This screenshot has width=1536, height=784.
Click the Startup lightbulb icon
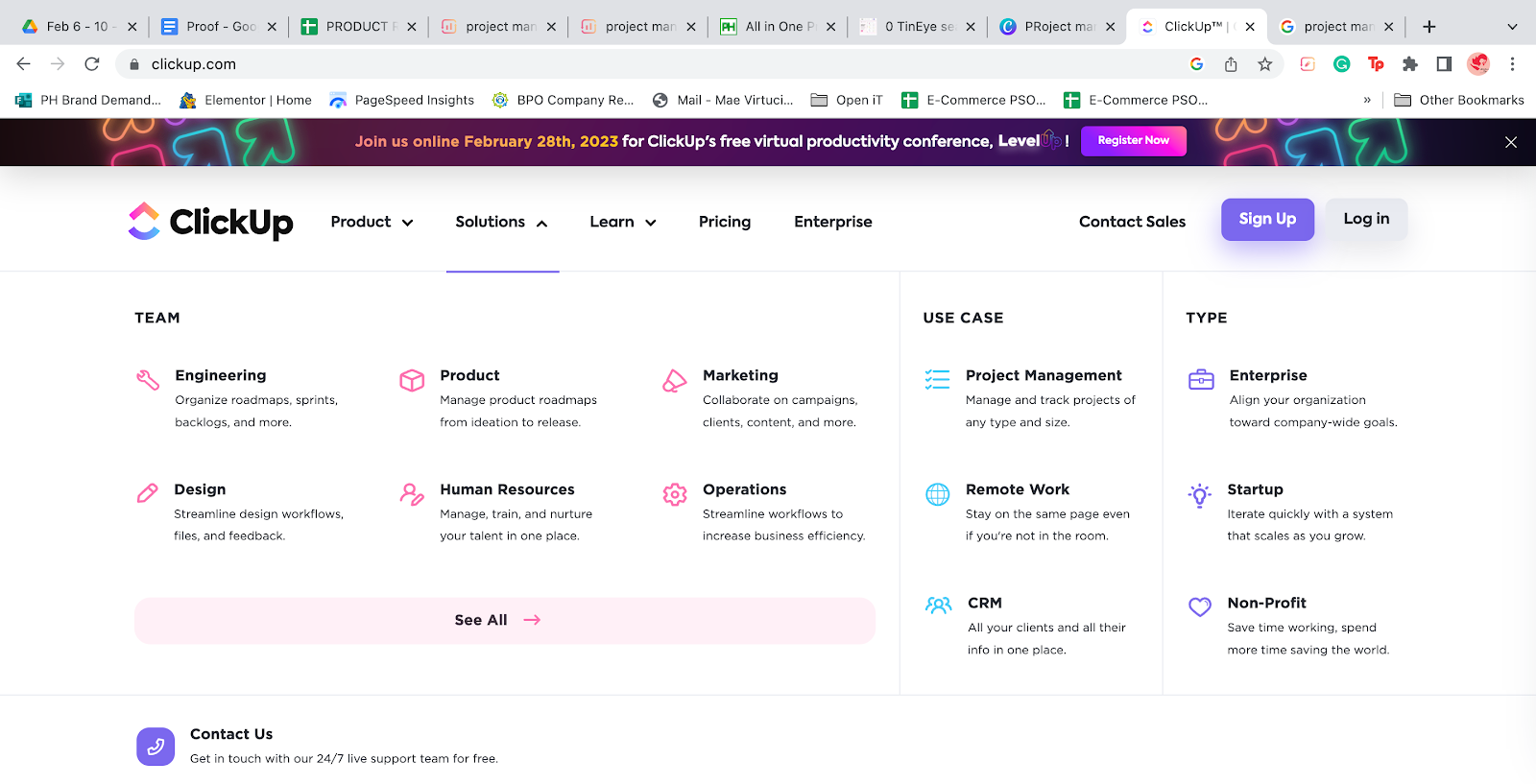pyautogui.click(x=1200, y=495)
